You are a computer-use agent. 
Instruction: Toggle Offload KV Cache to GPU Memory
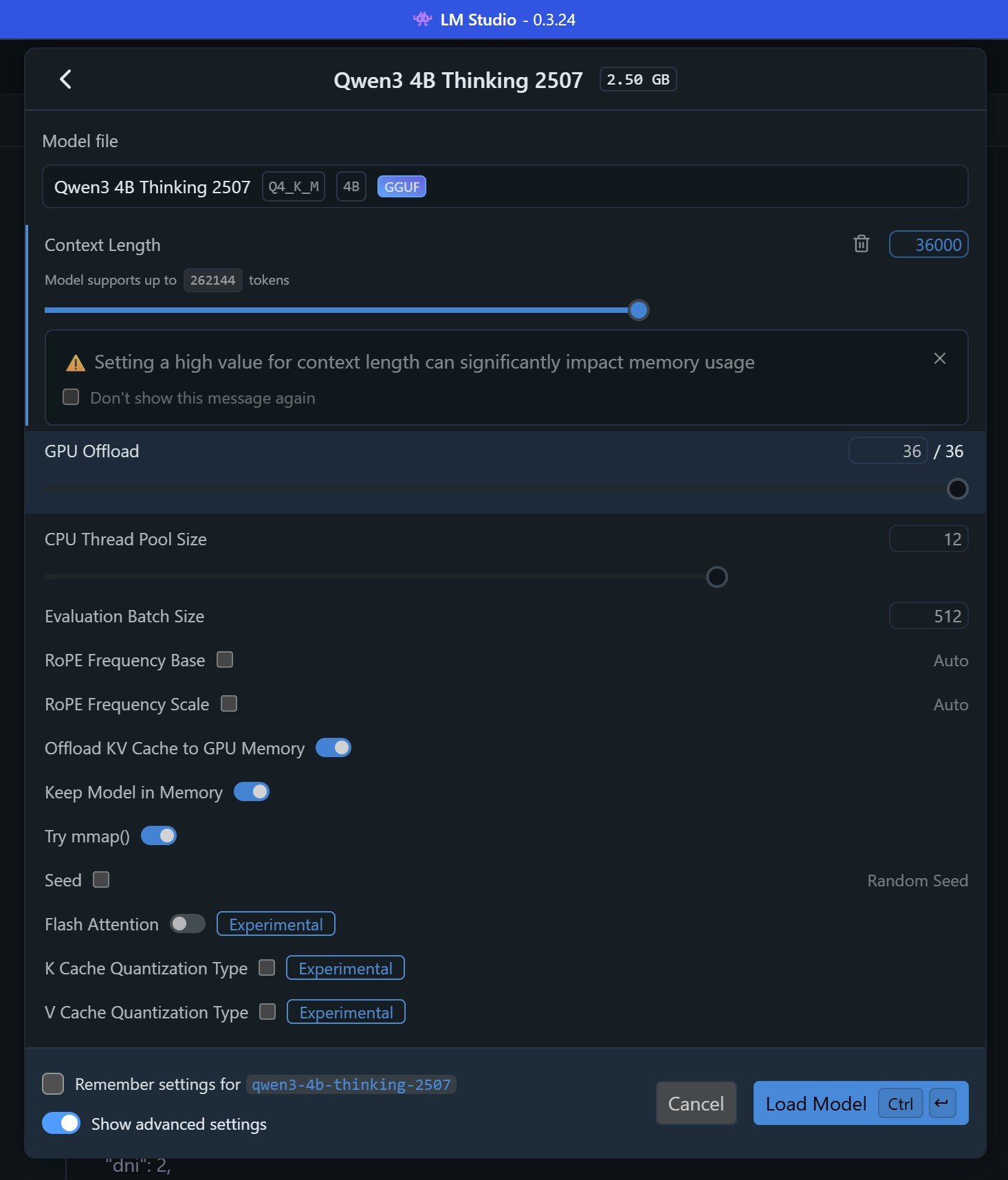click(x=333, y=747)
